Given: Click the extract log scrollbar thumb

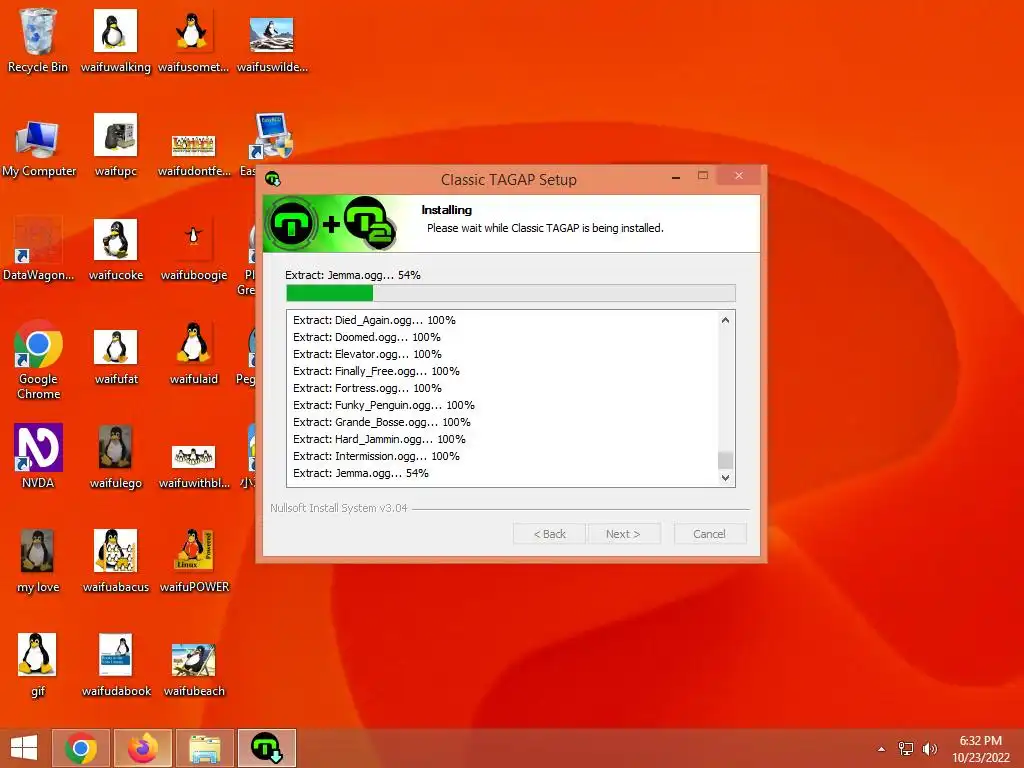Looking at the screenshot, I should (725, 460).
